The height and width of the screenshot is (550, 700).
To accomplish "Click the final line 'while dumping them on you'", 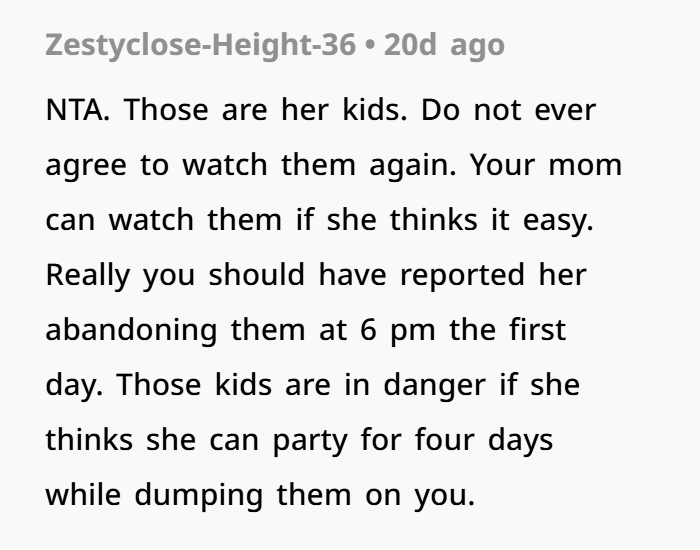I will coord(260,496).
